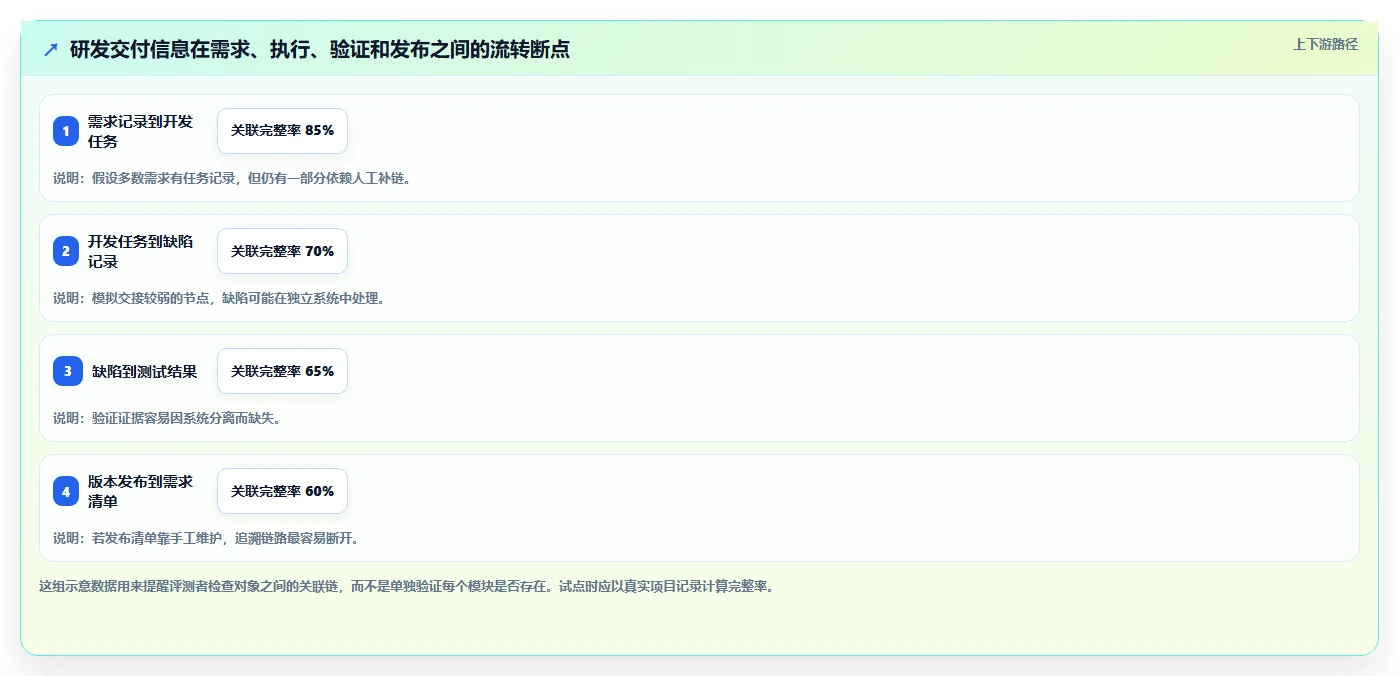Select the 关联完整率 70% pill
Screen dimensions: 1399x676
[x=282, y=251]
